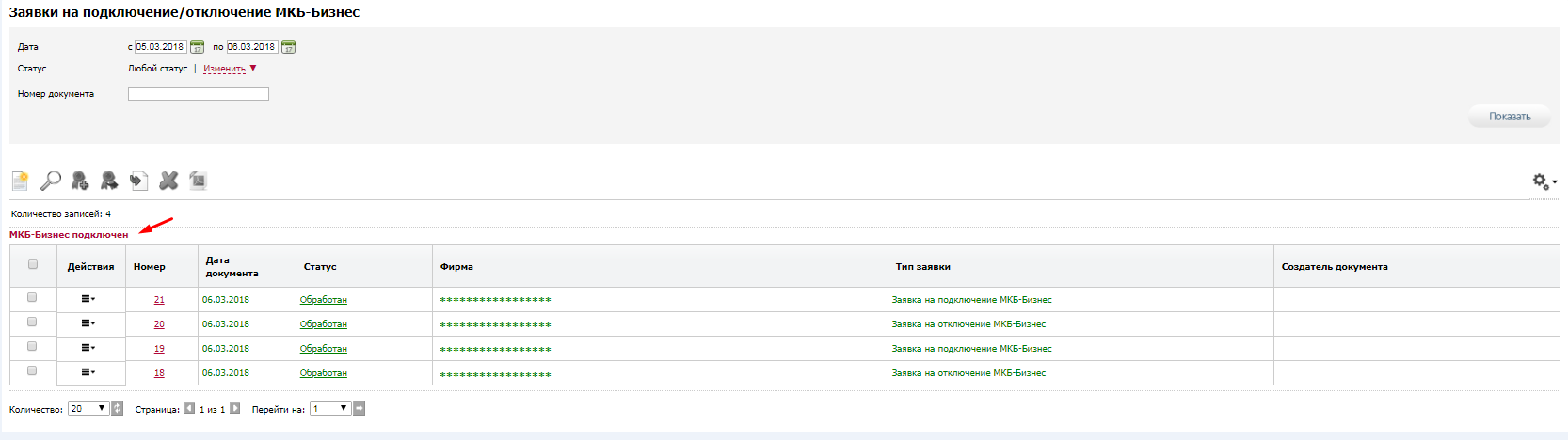Select the checkbox for request 18

point(32,371)
